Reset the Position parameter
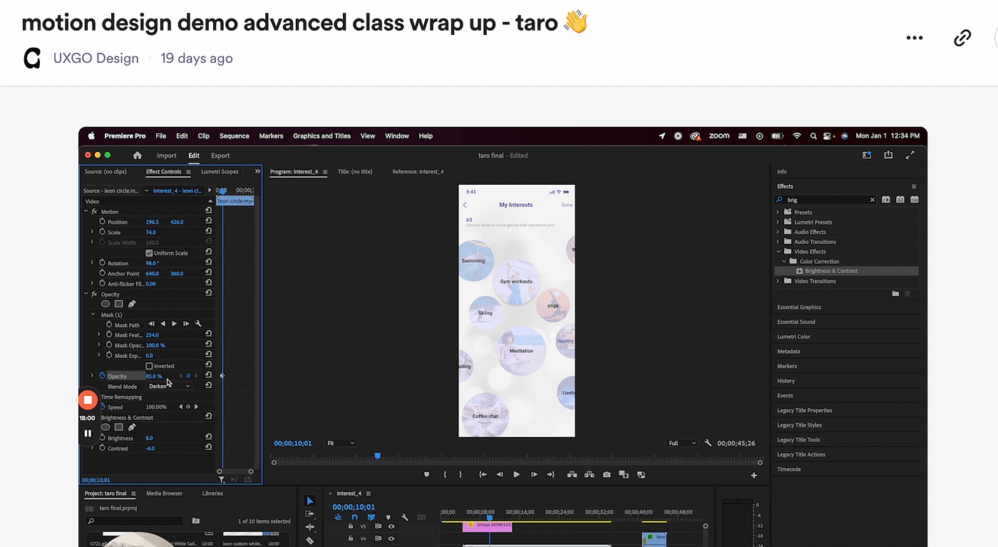998x547 pixels. tap(209, 222)
